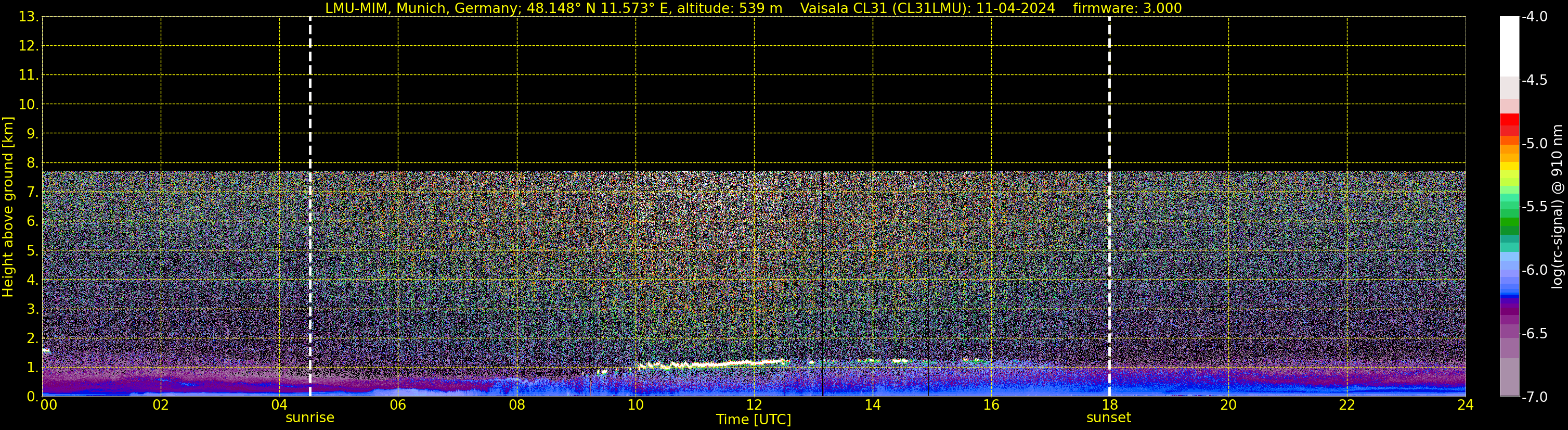Click the 24 hour tick label
1568x430 pixels.
click(1465, 405)
